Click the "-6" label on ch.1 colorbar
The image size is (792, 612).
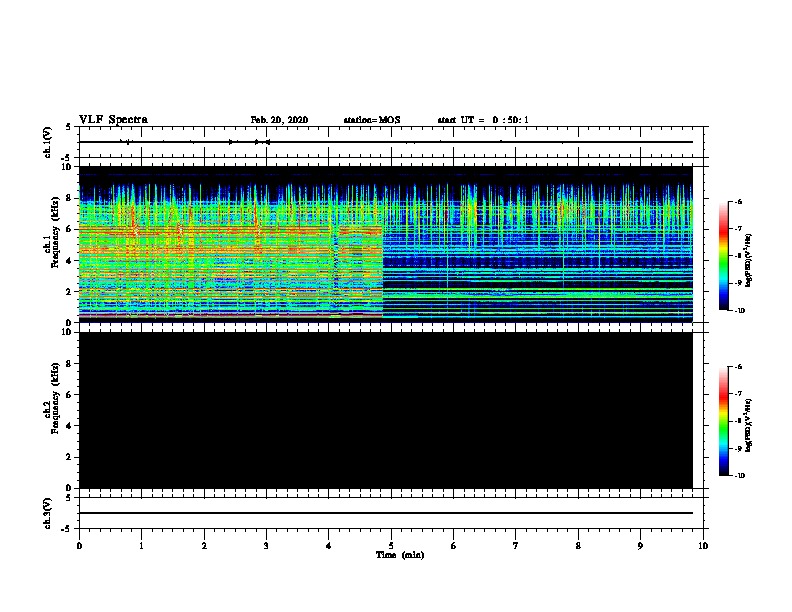(737, 201)
